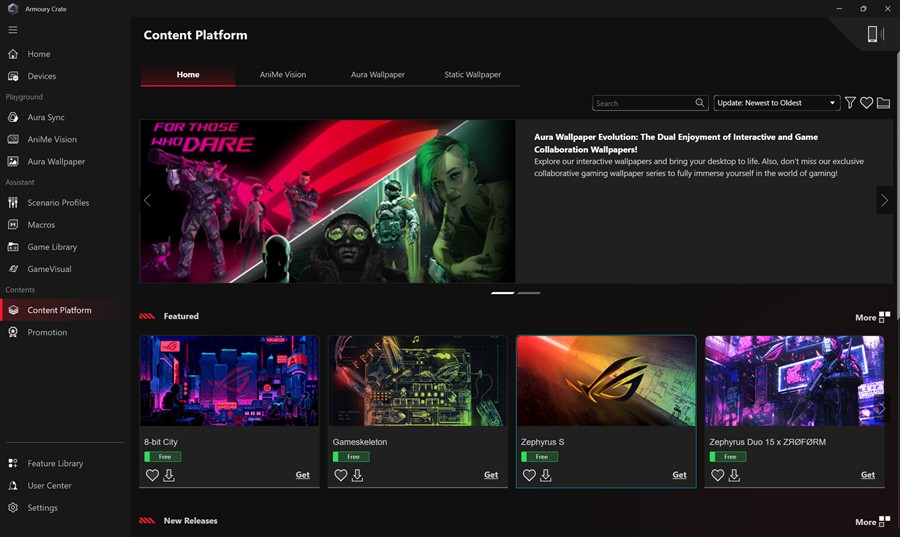Viewport: 900px width, 537px height.
Task: Open Aura Sync in sidebar
Action: [x=46, y=117]
